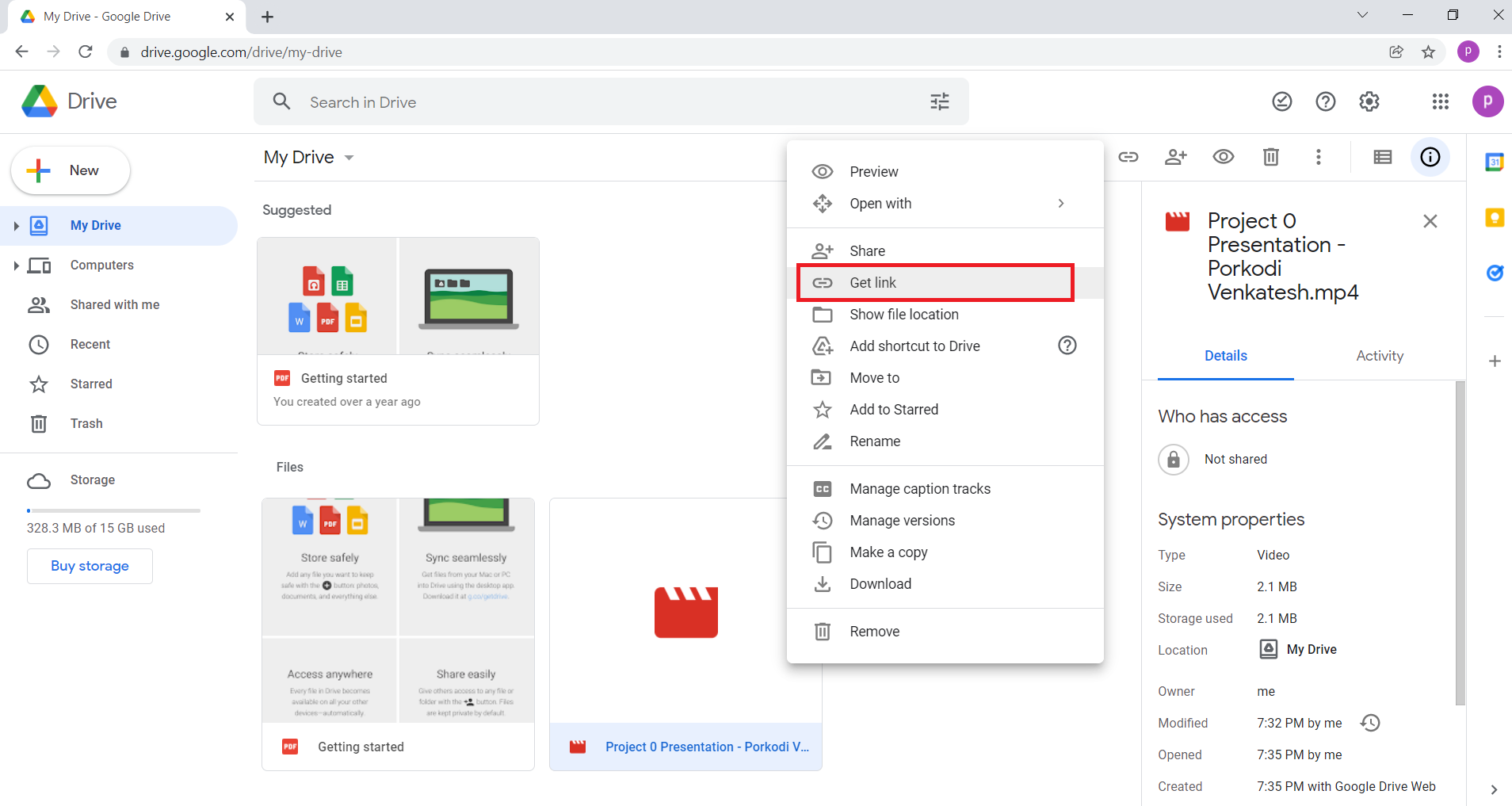Toggle the preview eye icon in toolbar

[x=1223, y=157]
